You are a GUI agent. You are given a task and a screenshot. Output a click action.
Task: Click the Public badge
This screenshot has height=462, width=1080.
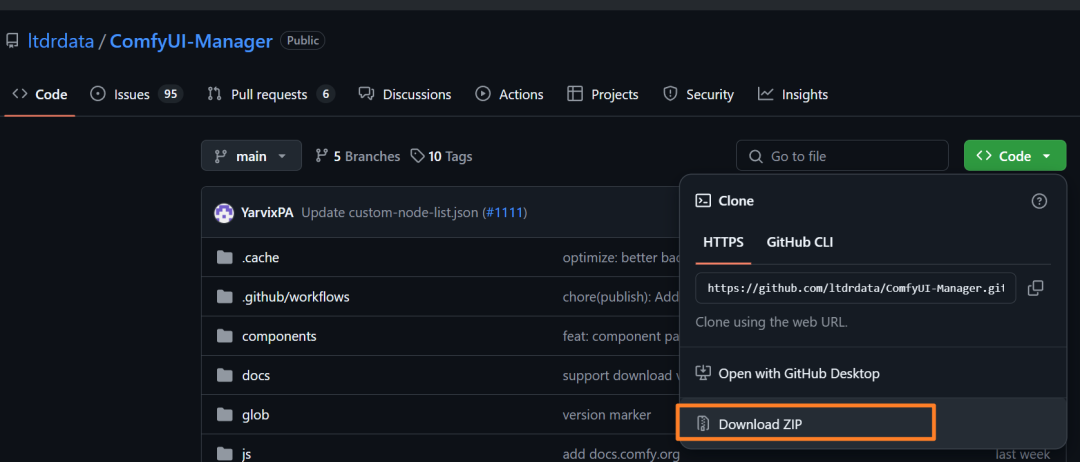pos(302,41)
